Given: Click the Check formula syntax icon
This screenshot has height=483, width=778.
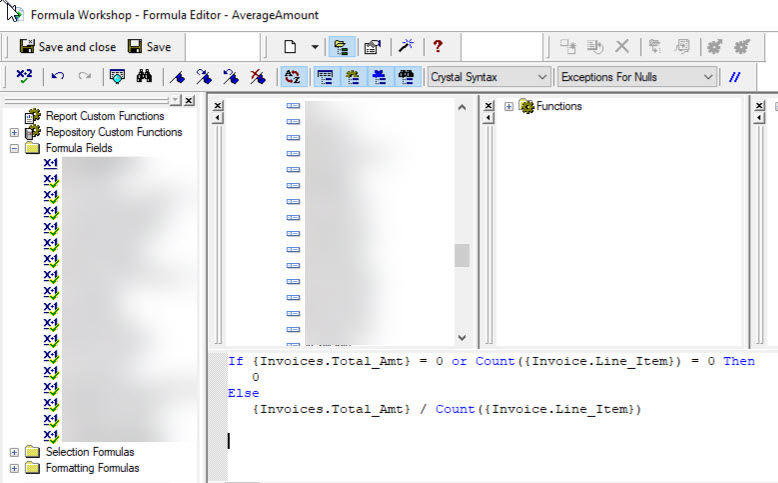Looking at the screenshot, I should (x=24, y=76).
